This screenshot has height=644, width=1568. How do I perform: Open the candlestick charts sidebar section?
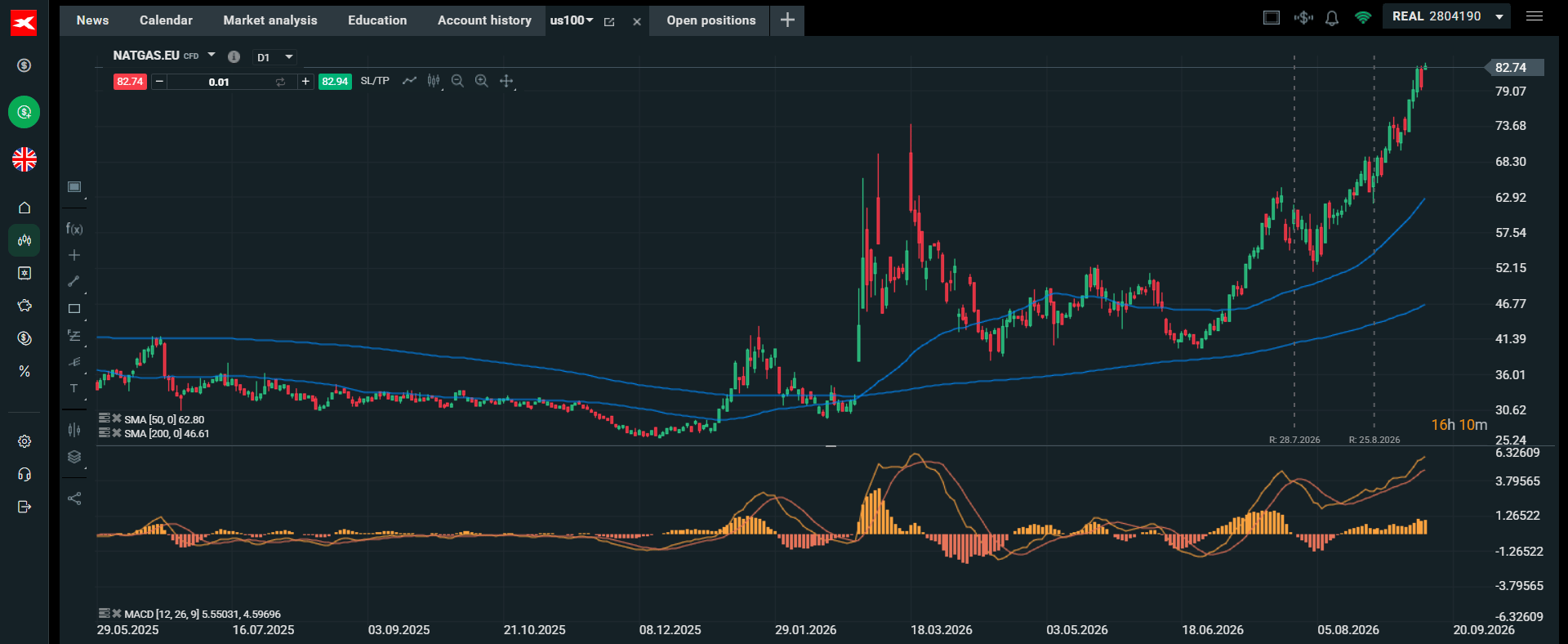pos(24,240)
